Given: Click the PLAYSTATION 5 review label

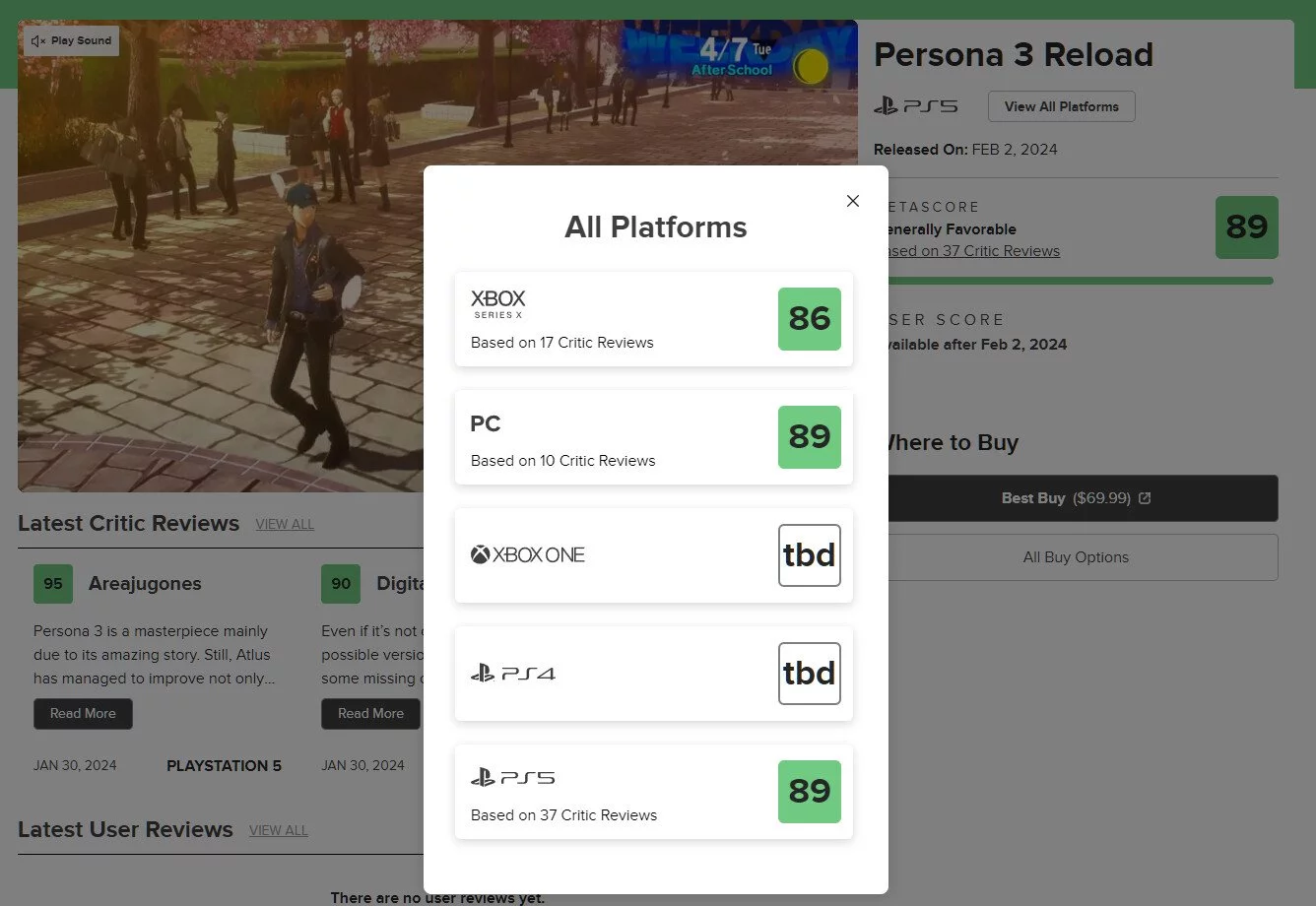Looking at the screenshot, I should 224,766.
